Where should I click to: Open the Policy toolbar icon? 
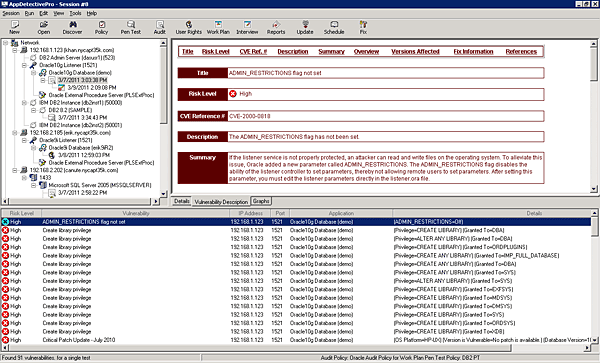point(101,24)
